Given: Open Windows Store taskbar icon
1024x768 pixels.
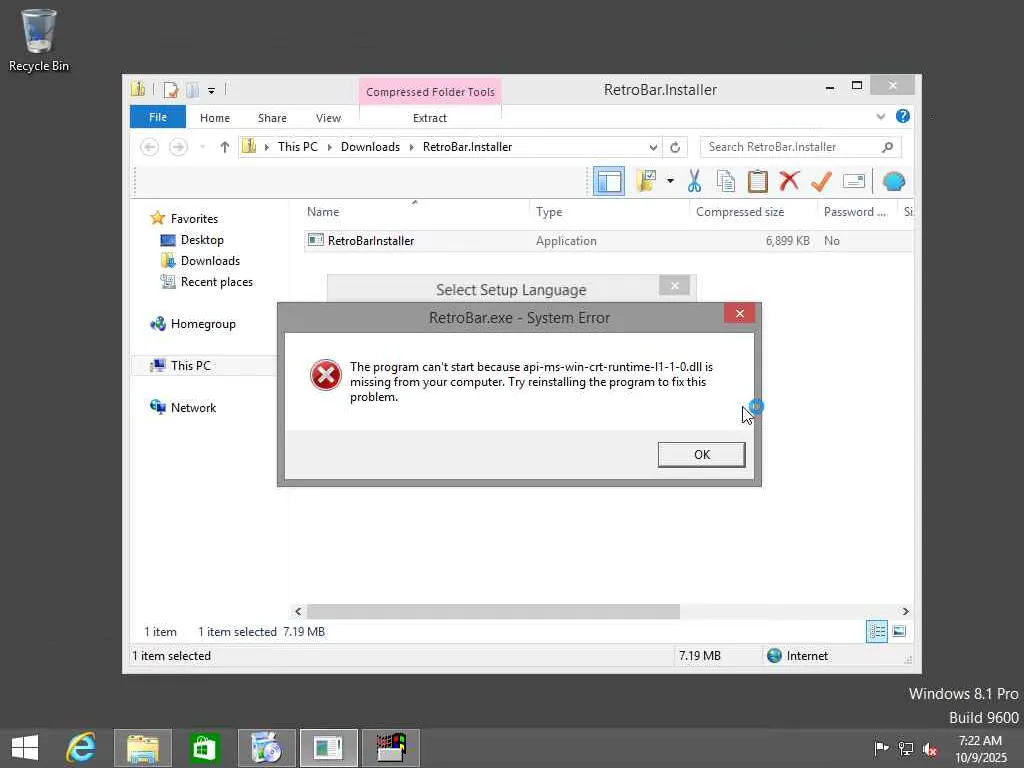Looking at the screenshot, I should click(204, 748).
